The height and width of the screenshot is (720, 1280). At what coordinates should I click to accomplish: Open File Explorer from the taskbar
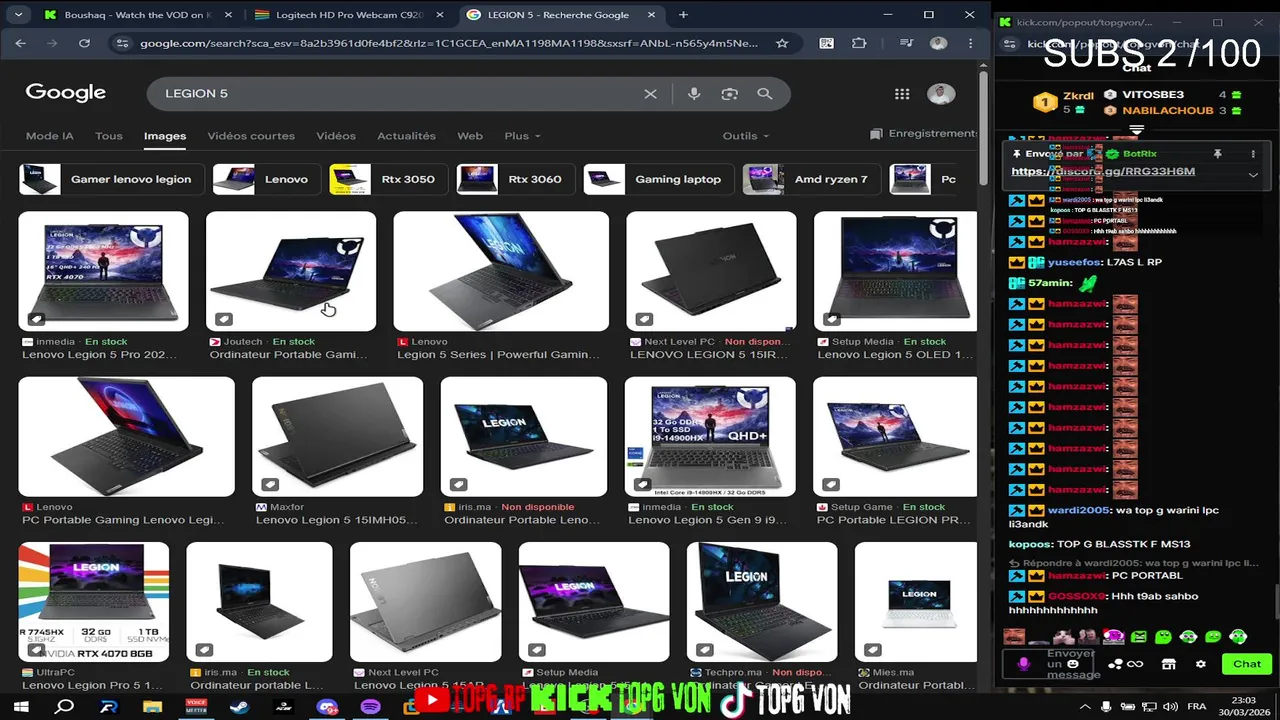152,707
